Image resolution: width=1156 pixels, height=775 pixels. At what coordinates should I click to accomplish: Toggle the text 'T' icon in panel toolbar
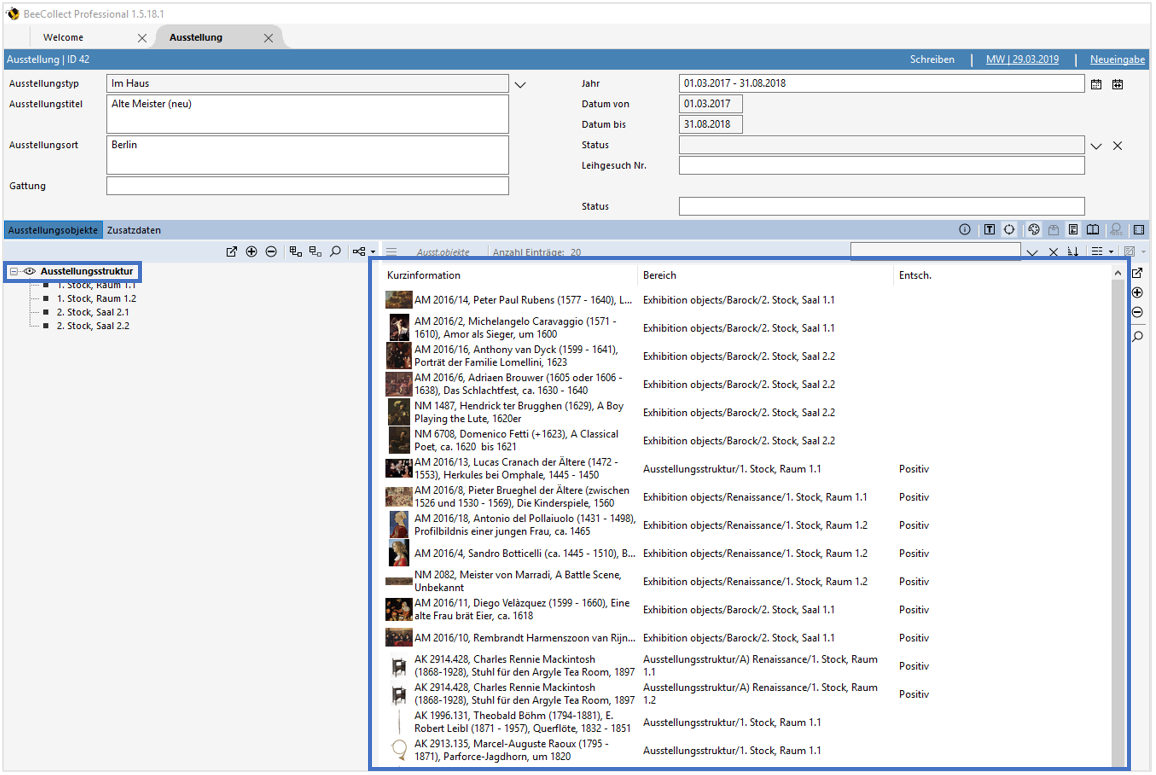989,230
